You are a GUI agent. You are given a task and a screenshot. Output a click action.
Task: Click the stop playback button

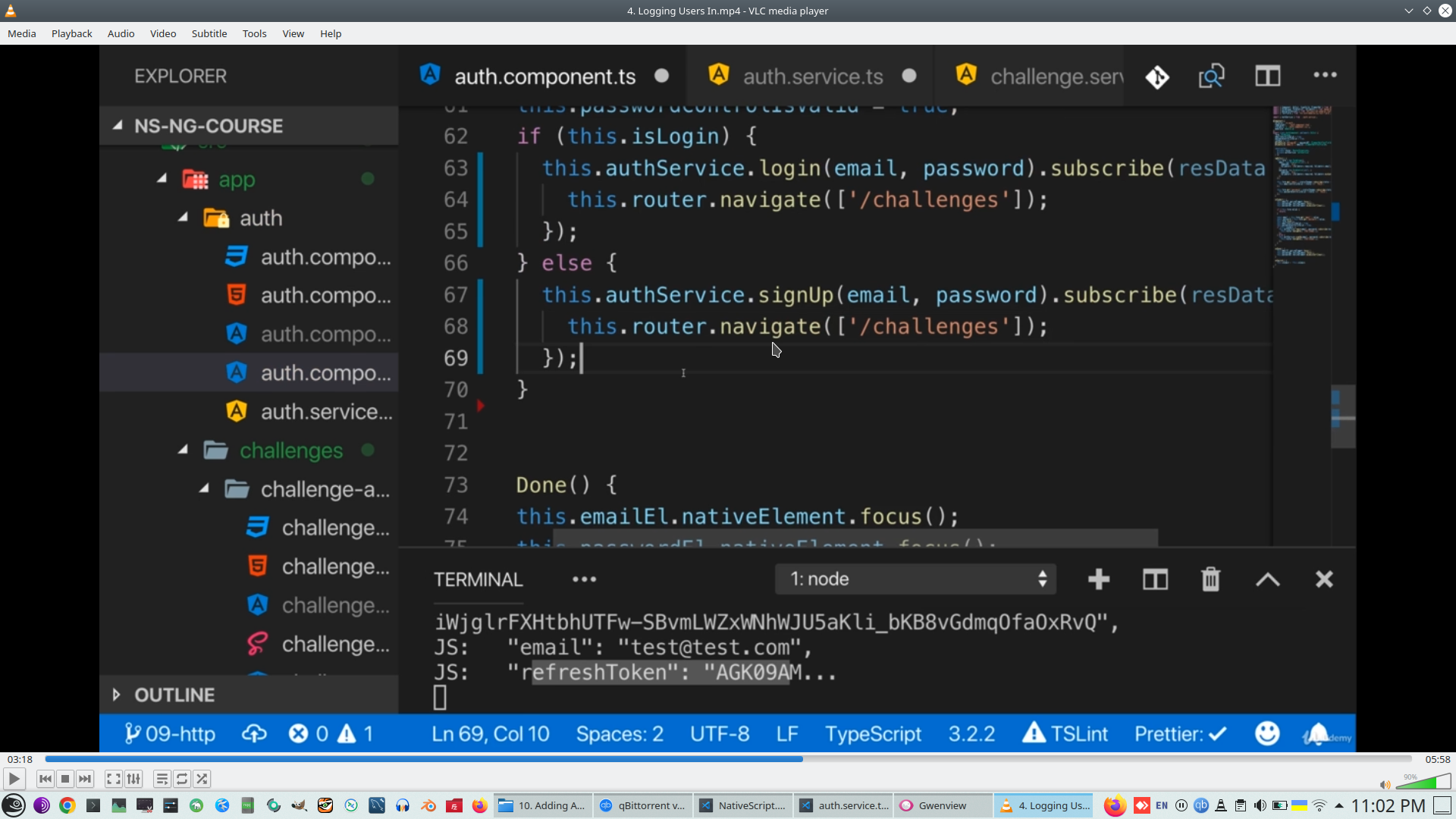tap(65, 779)
